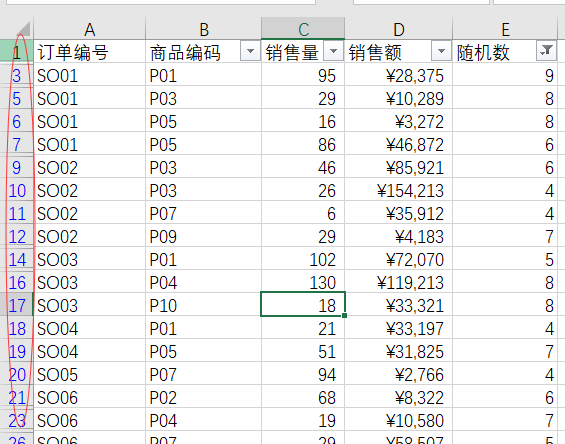Select cell with sales amount ¥10,289
The height and width of the screenshot is (444, 565).
click(399, 98)
